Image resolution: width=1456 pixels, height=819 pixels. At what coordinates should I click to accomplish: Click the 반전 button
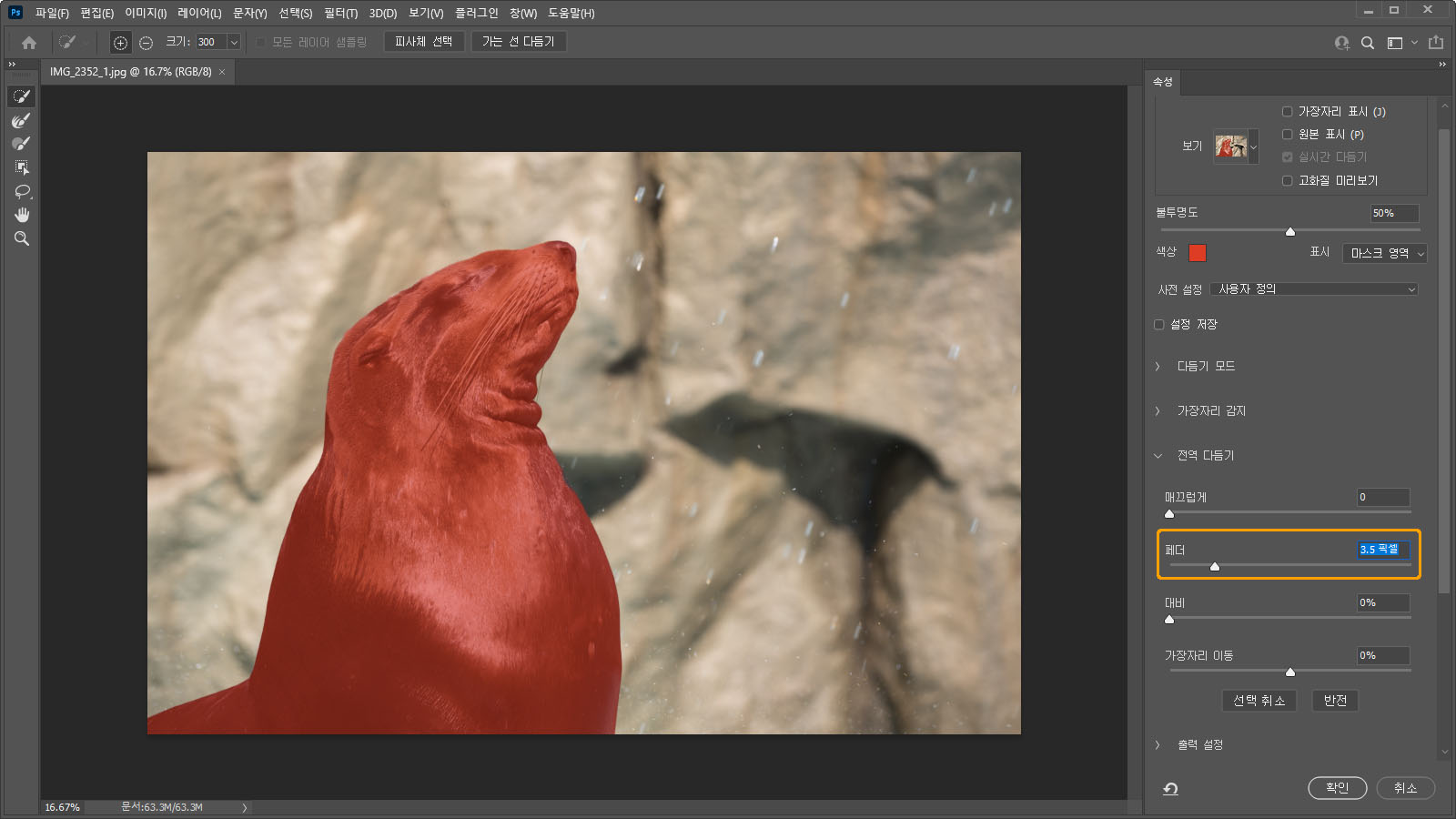(x=1335, y=701)
